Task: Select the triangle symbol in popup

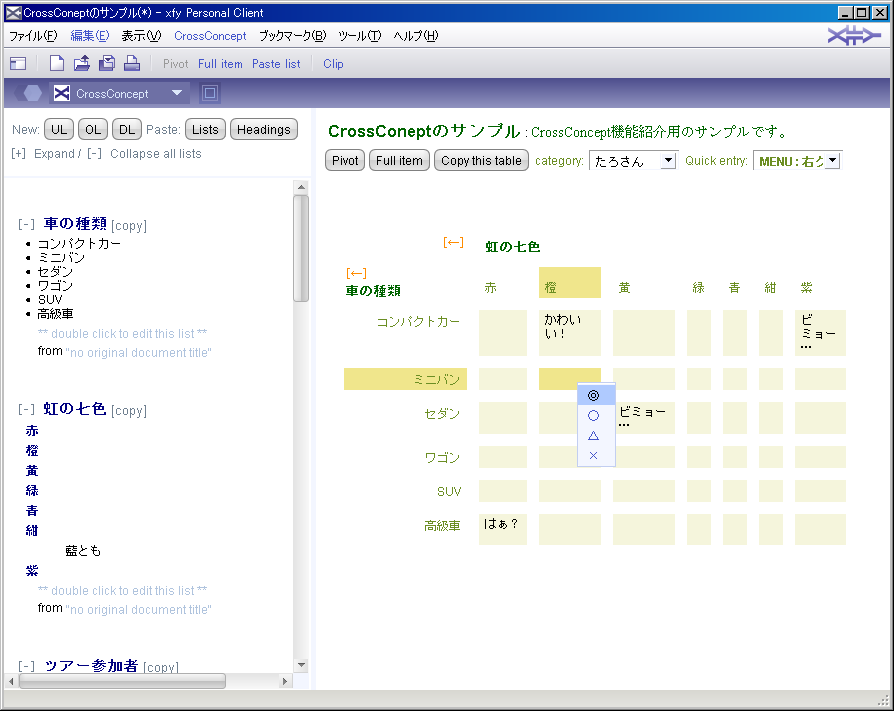Action: [x=594, y=436]
